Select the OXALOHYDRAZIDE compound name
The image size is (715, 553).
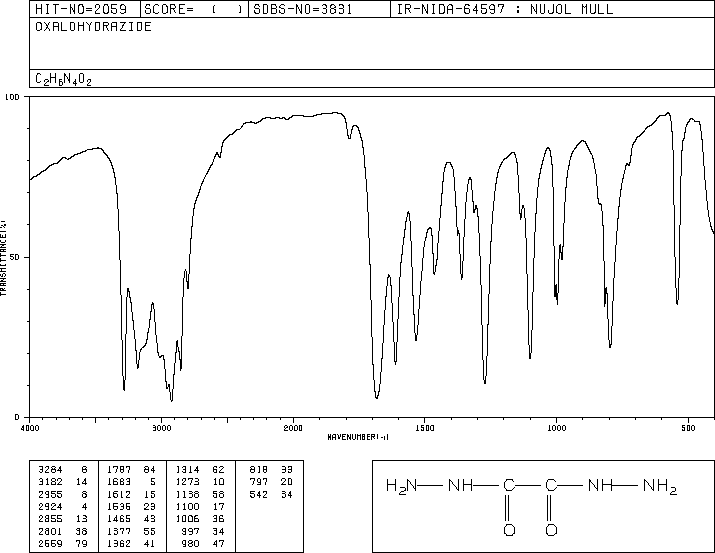[93, 27]
